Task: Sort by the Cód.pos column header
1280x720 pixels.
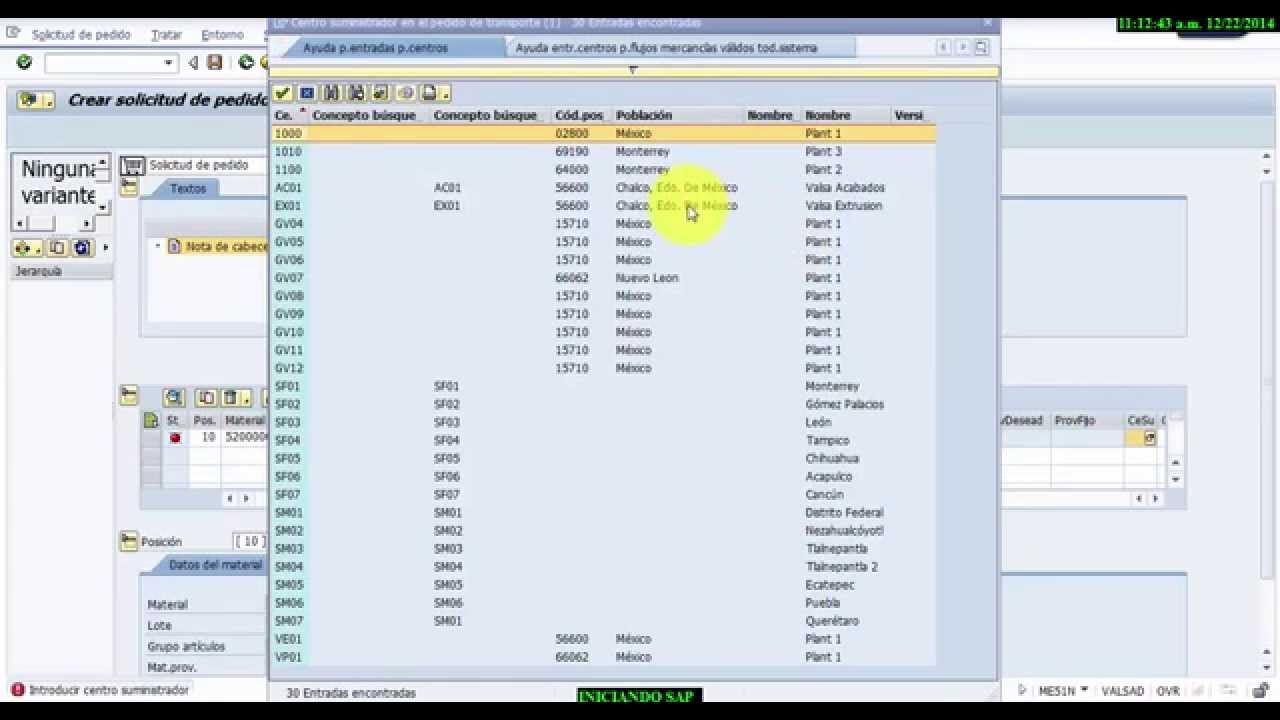Action: pos(580,115)
